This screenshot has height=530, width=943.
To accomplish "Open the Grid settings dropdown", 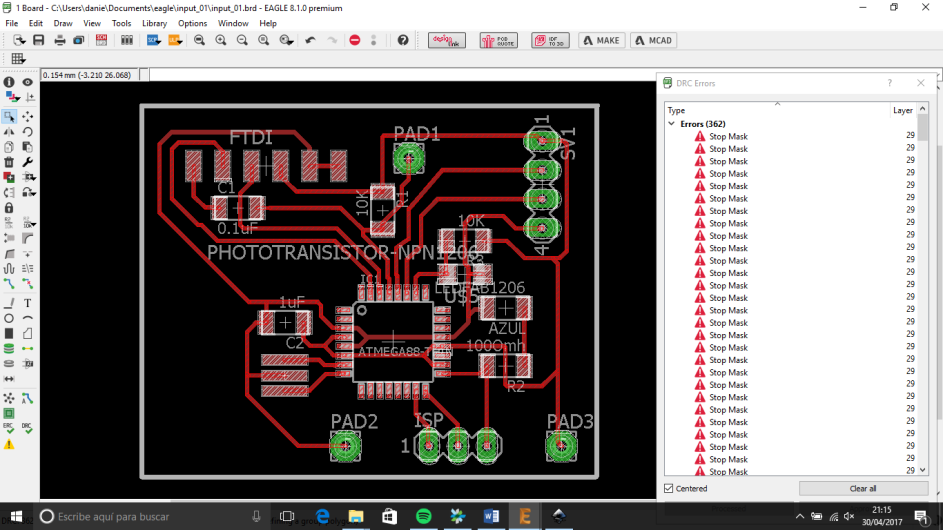I will [x=18, y=58].
